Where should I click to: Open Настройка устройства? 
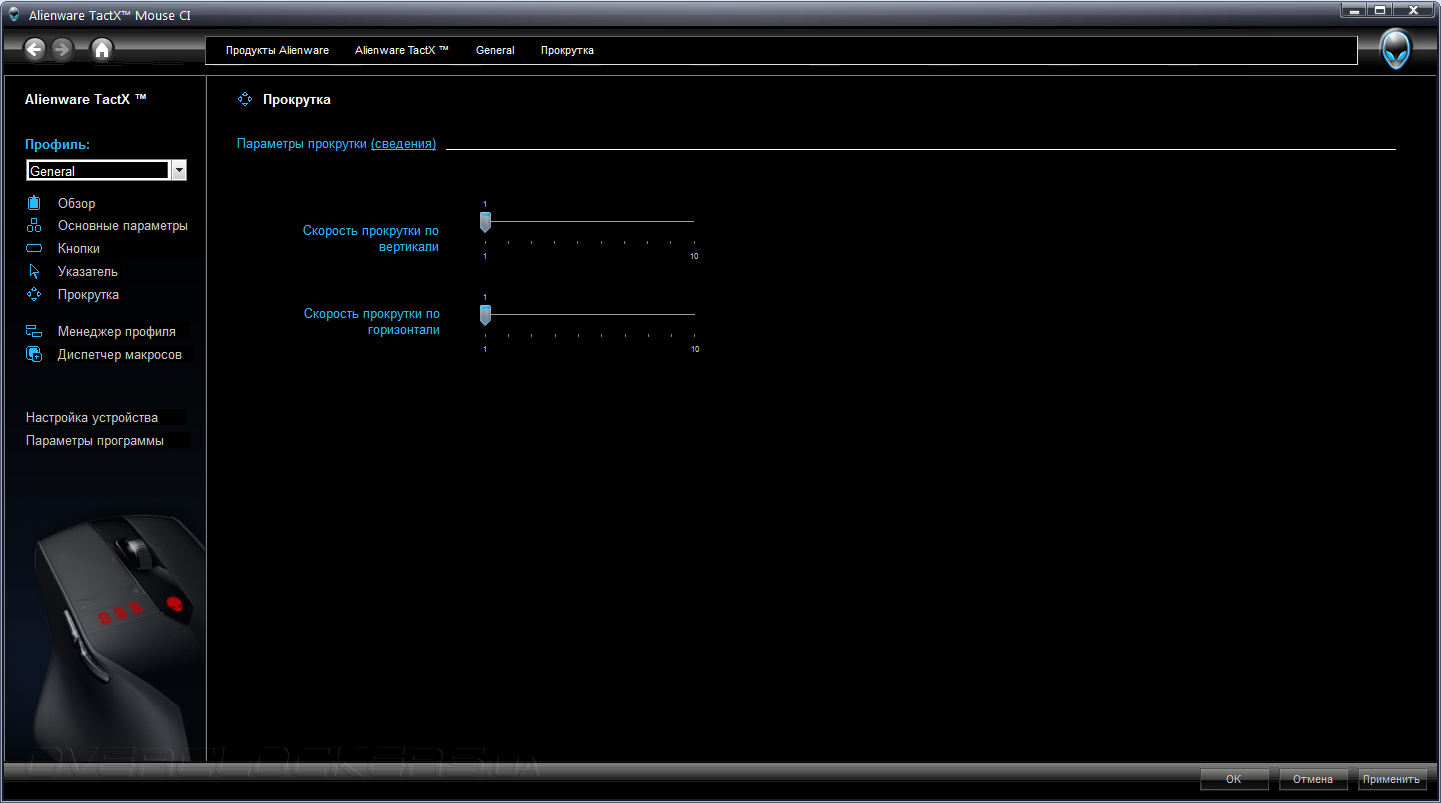click(92, 417)
